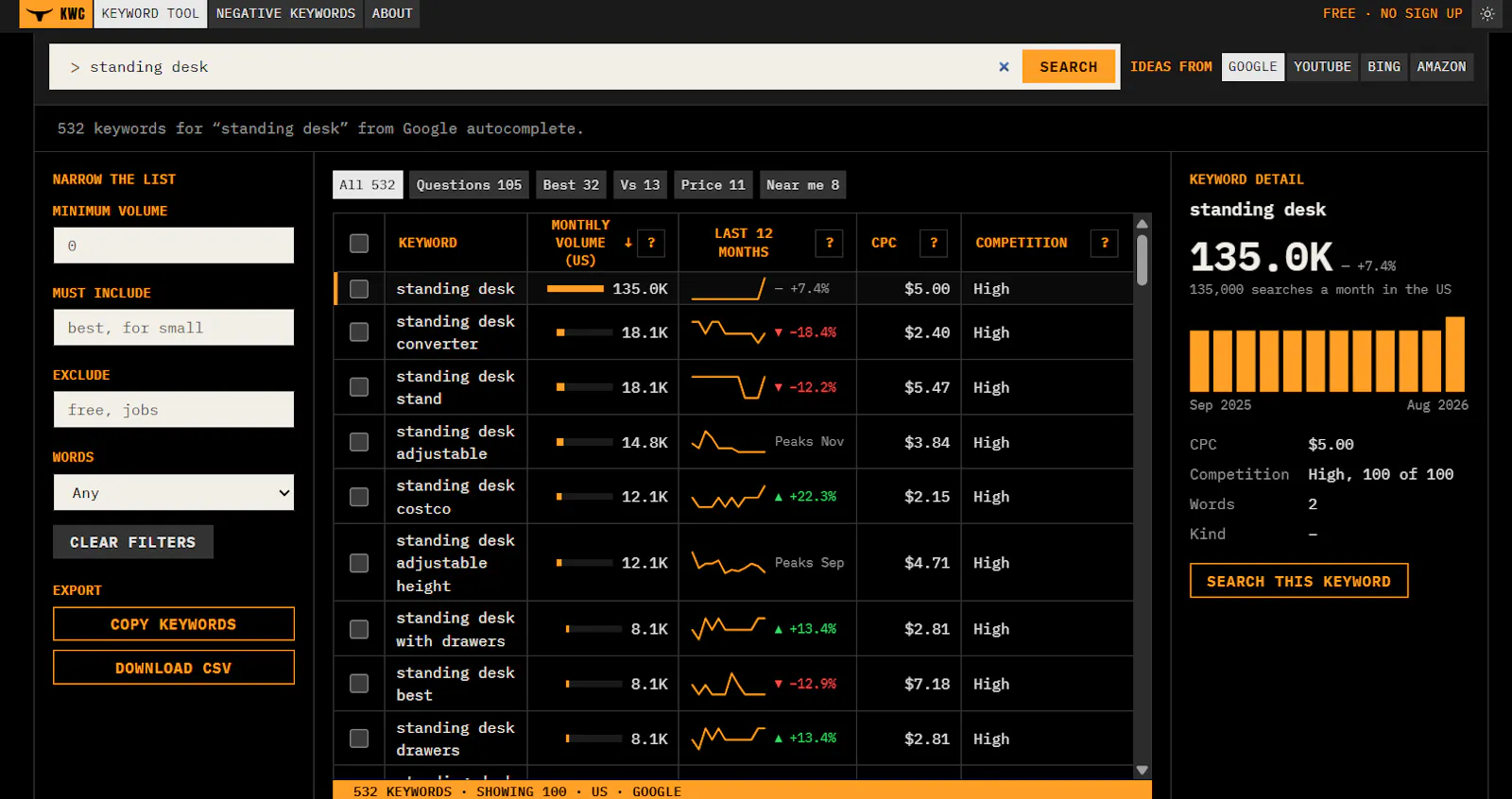Click Search This Keyword button
Viewport: 1512px width, 799px height.
pyautogui.click(x=1298, y=581)
